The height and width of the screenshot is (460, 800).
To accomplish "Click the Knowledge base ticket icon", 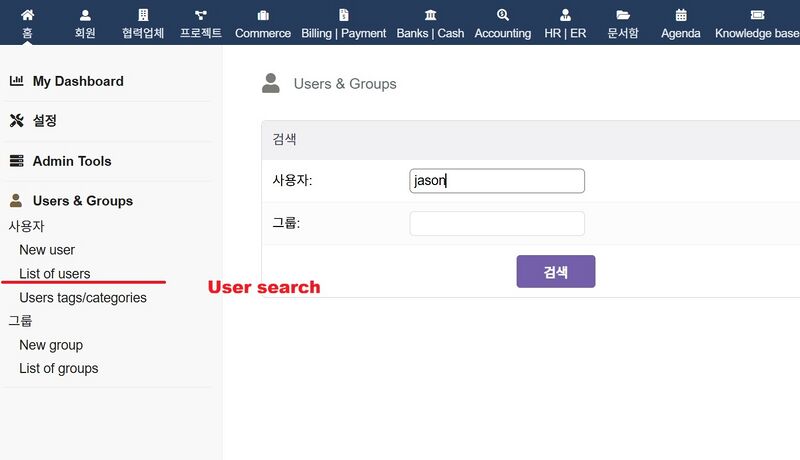I will point(758,15).
